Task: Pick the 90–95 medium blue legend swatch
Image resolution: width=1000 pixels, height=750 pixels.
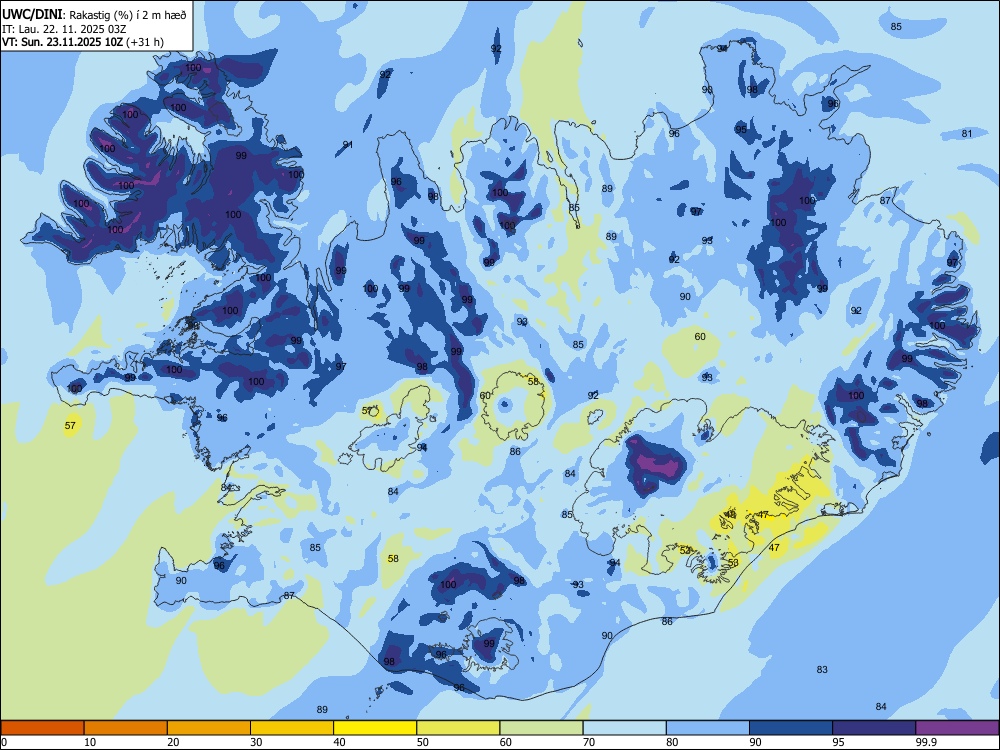Action: pyautogui.click(x=791, y=728)
